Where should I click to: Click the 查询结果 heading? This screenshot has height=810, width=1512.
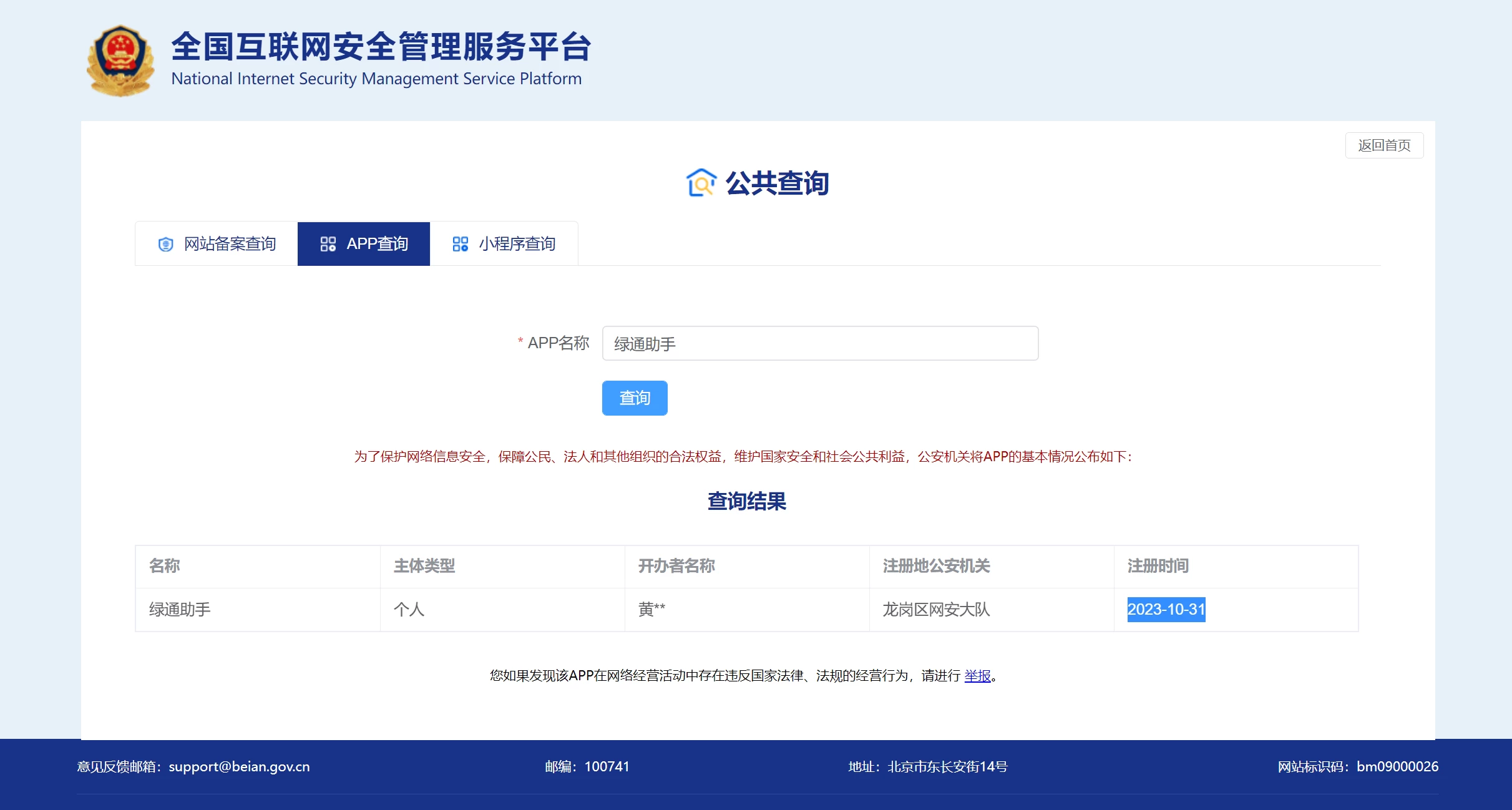click(x=747, y=501)
